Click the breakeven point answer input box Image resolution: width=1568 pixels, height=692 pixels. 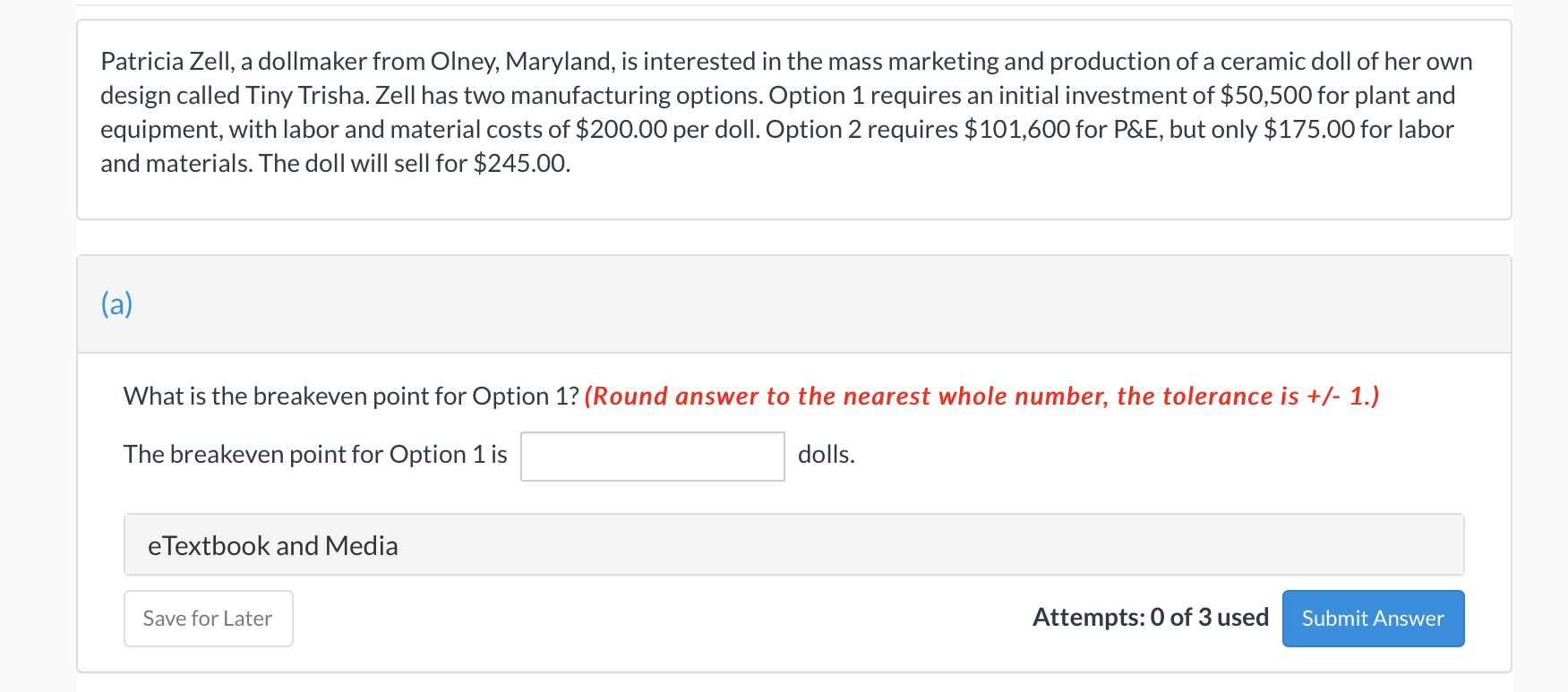click(x=652, y=457)
